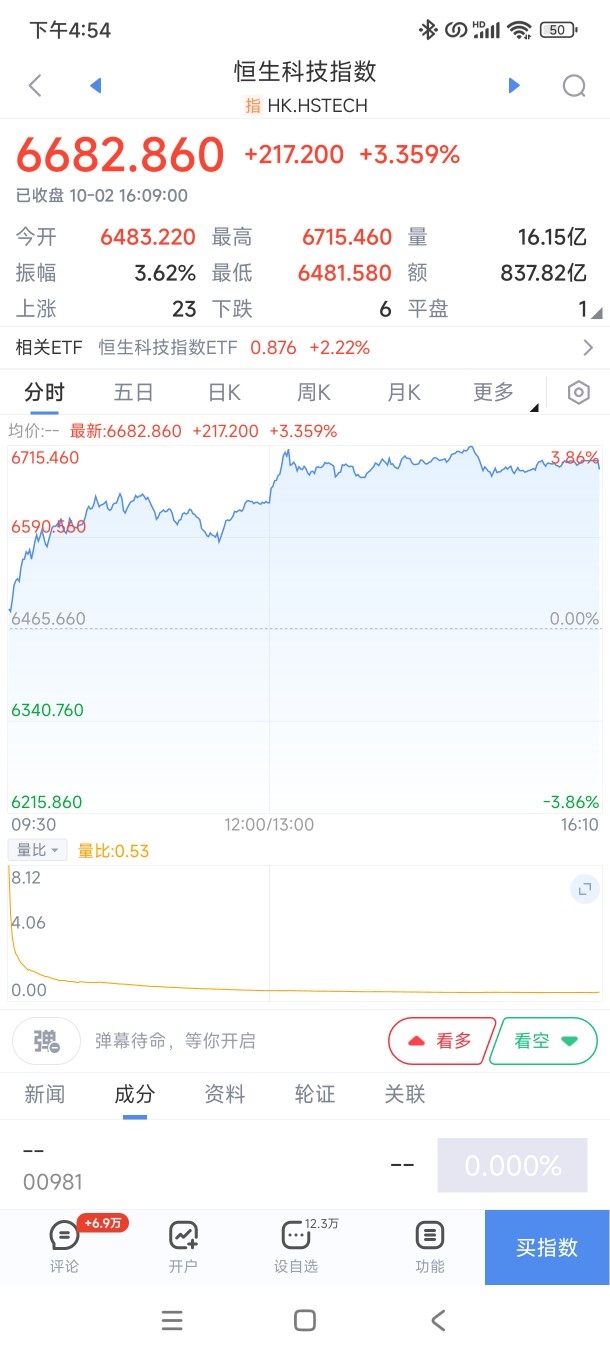Go to next index with right triangle
The height and width of the screenshot is (1356, 610).
coord(514,86)
